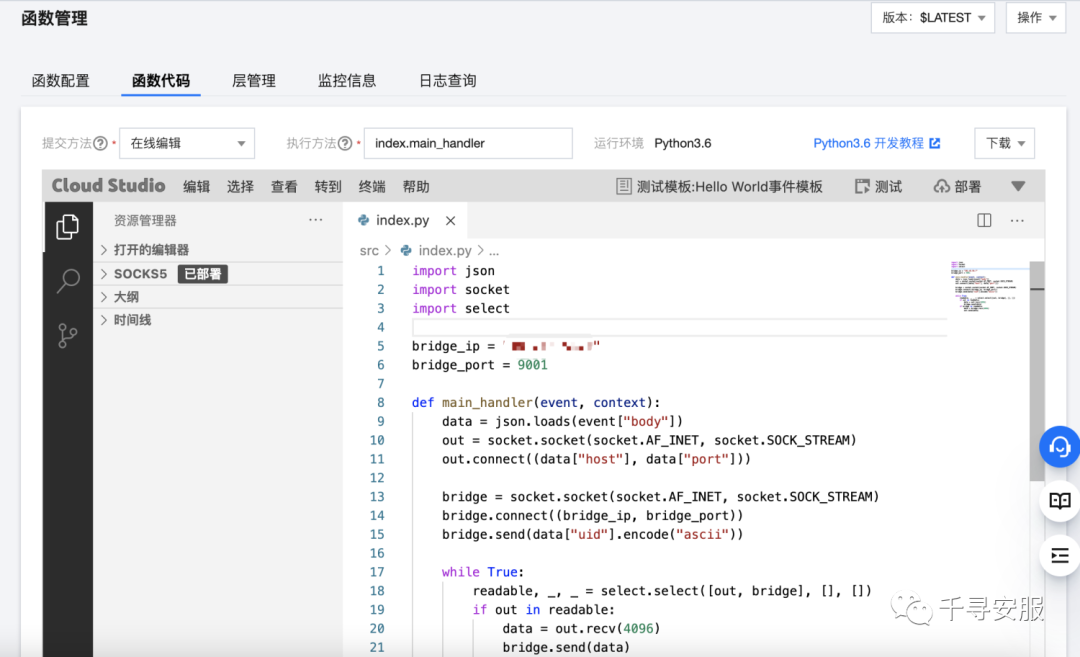Viewport: 1080px width, 657px height.
Task: Open the 转到 menu
Action: 328,187
